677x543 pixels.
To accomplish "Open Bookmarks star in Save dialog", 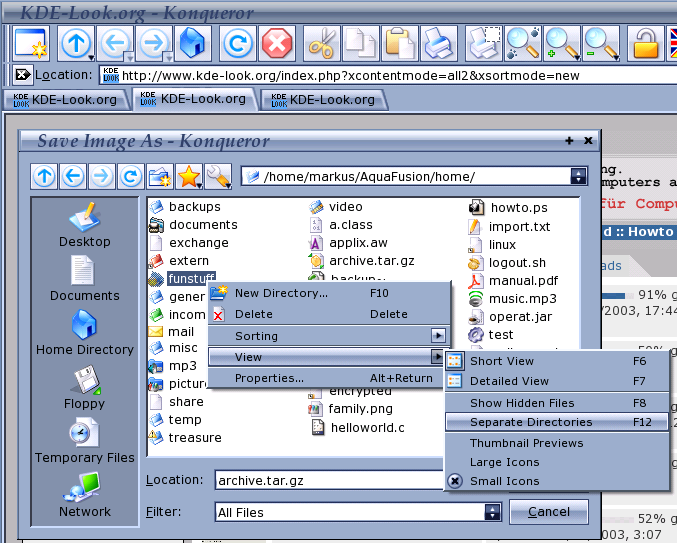I will 189,176.
